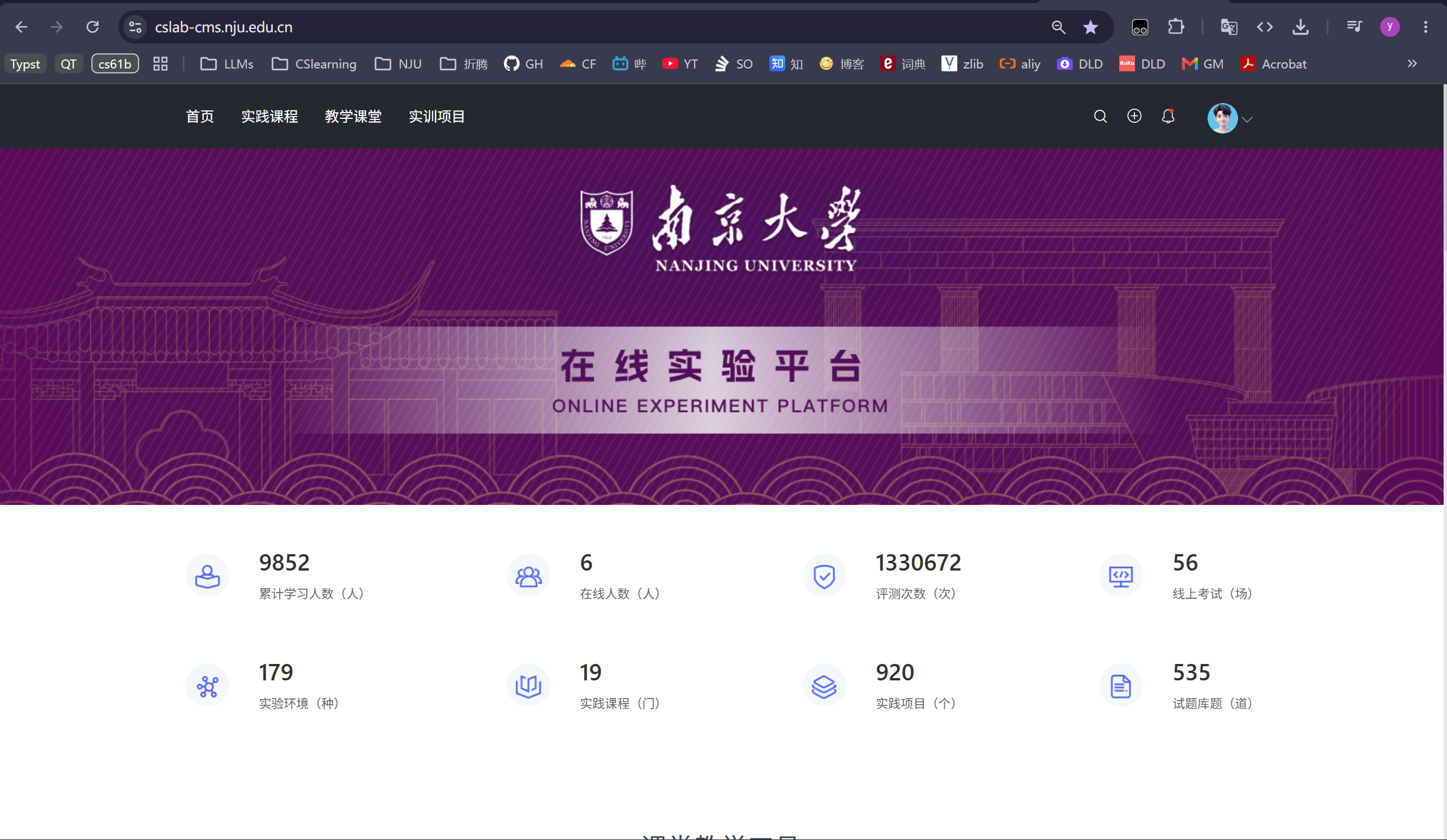The image size is (1447, 840).
Task: Click the 累计学习人数 stamp icon
Action: click(207, 576)
